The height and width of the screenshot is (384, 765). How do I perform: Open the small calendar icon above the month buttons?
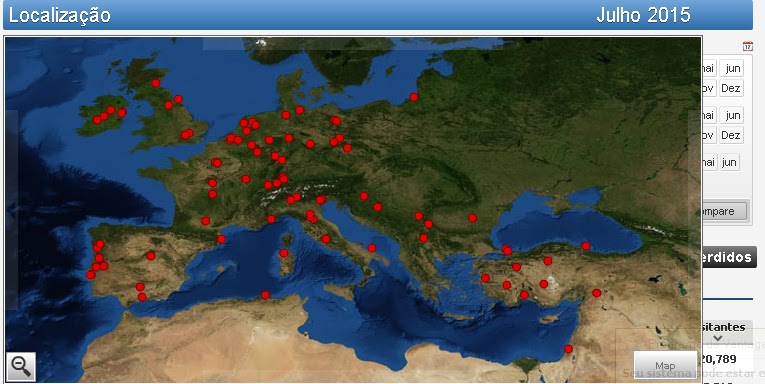(747, 46)
